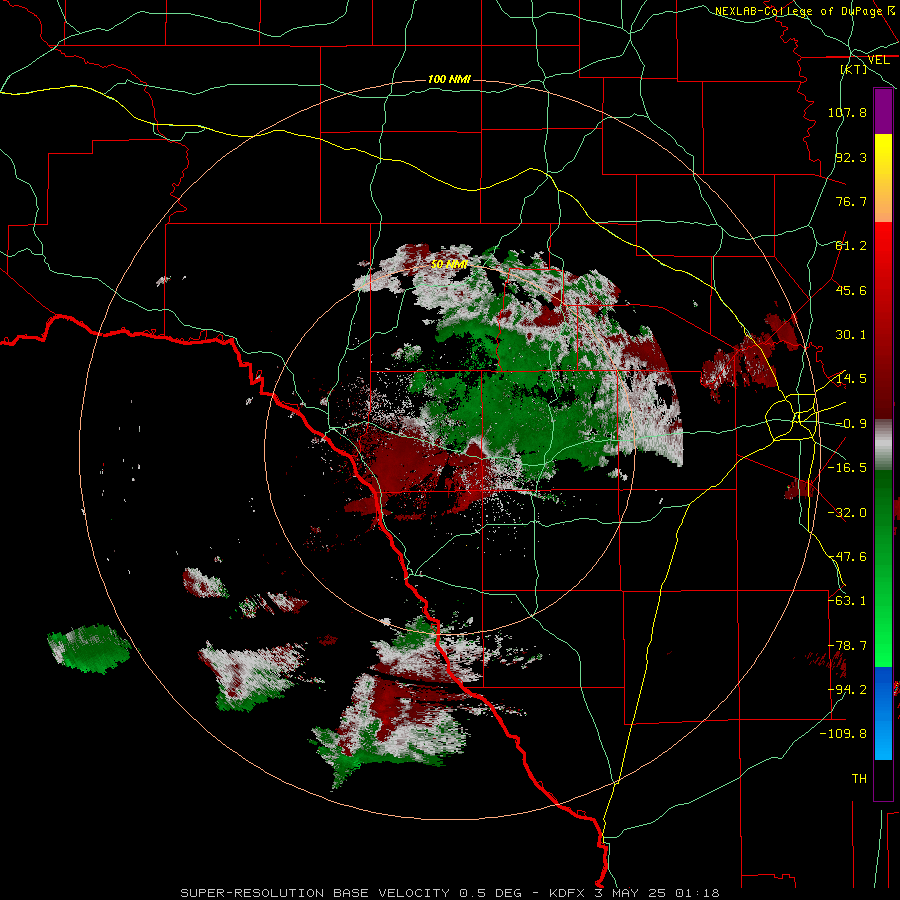Select the -16.5 legend value
The image size is (900, 900).
point(847,468)
